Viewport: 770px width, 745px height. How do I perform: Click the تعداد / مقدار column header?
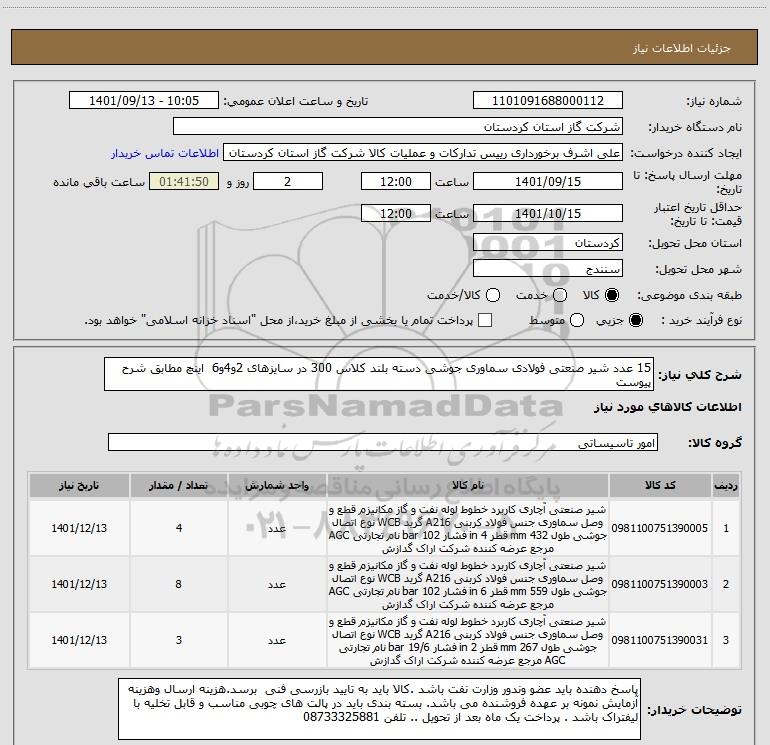click(x=179, y=486)
